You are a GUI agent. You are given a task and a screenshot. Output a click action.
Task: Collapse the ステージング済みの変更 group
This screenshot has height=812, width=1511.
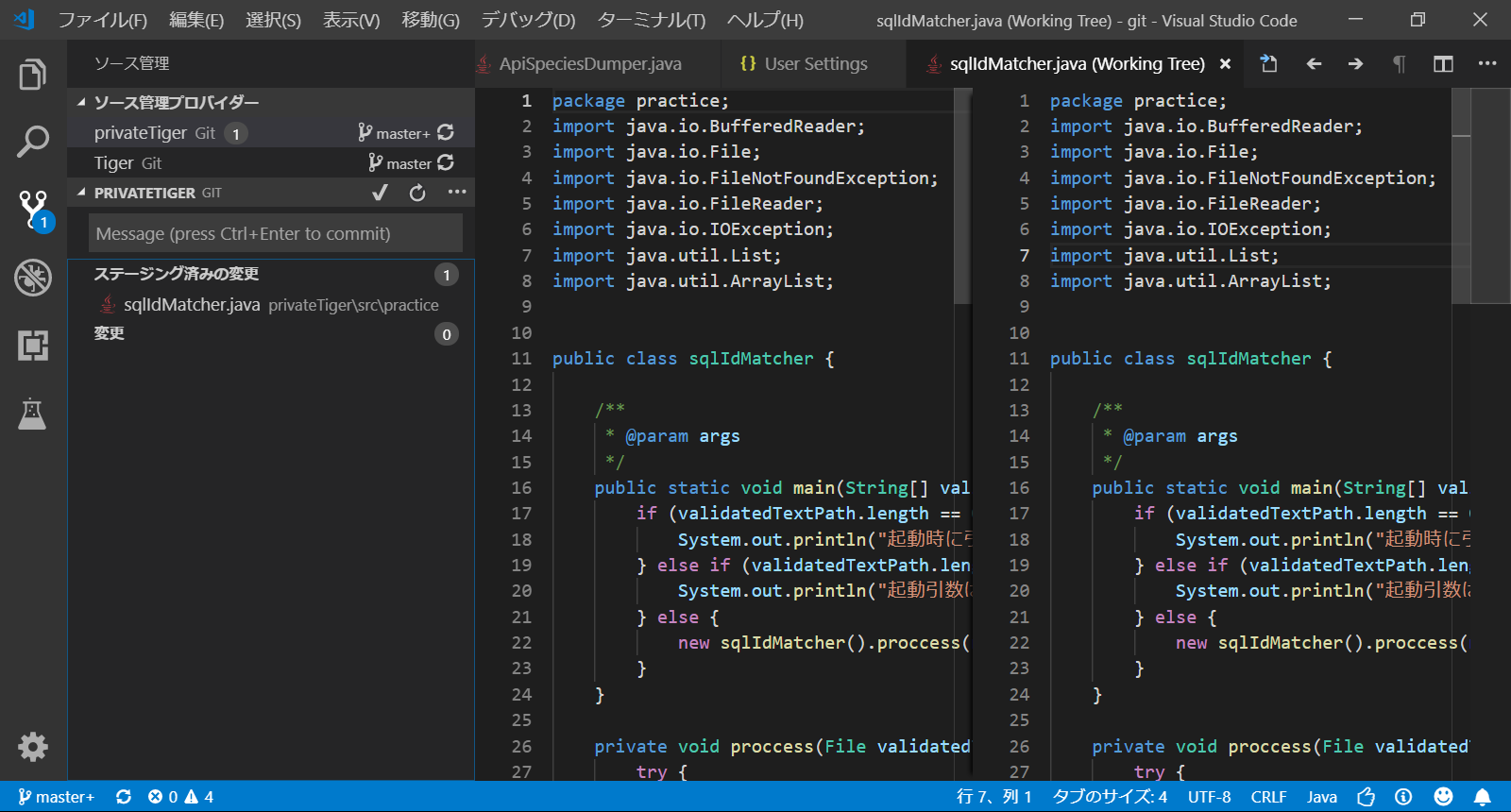coord(176,274)
